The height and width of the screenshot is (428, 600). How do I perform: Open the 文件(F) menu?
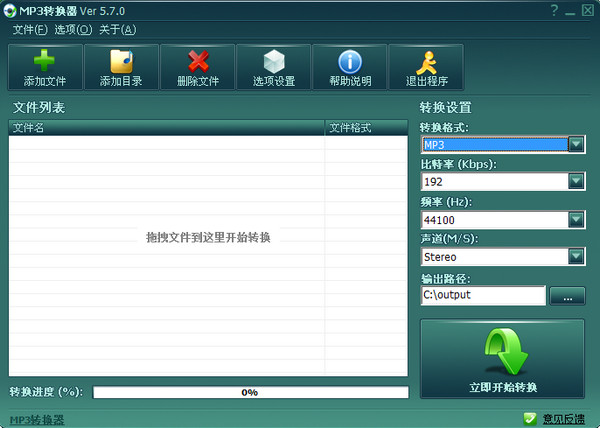[29, 29]
